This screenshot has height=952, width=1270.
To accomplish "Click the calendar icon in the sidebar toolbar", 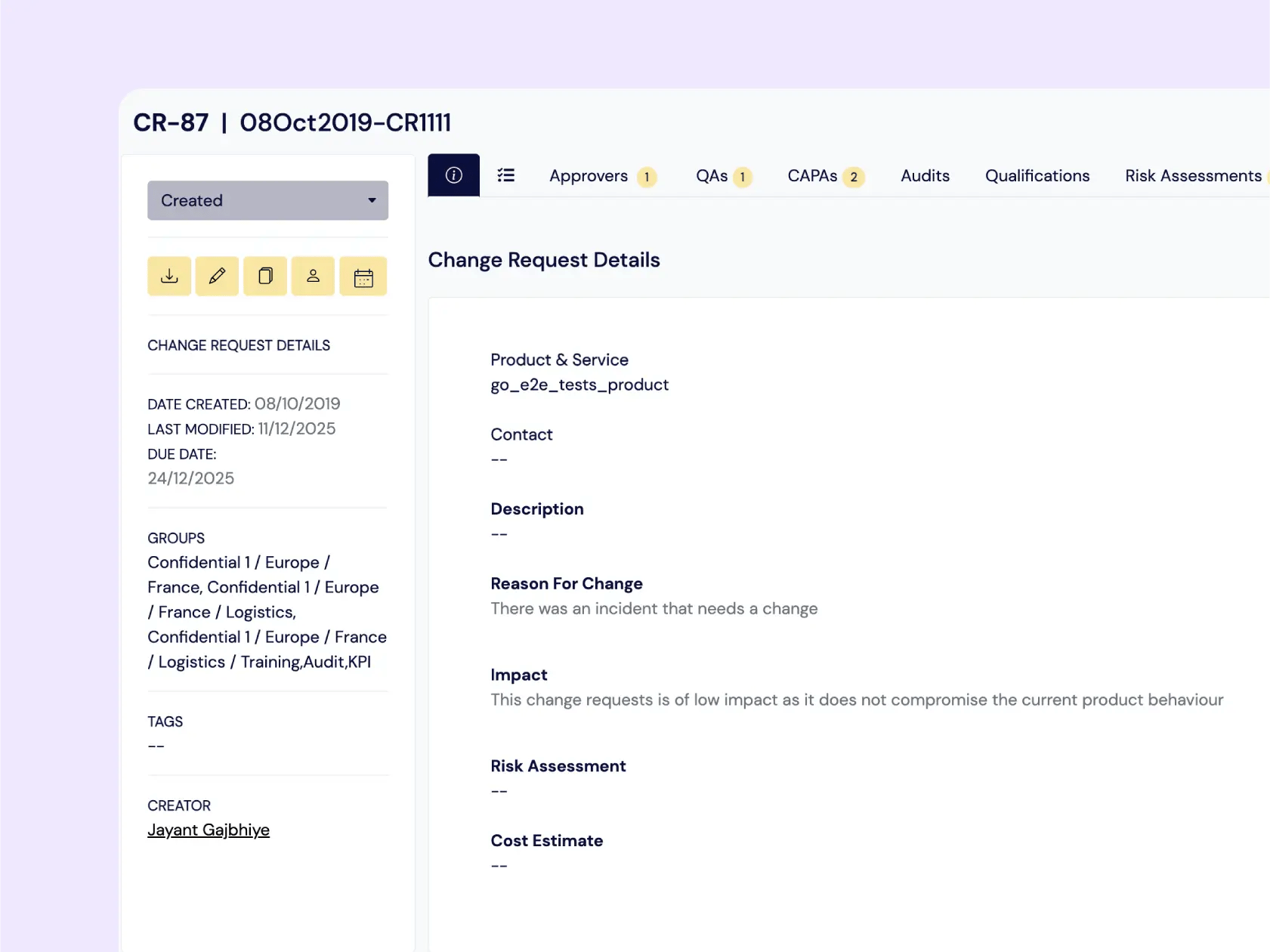I will click(363, 276).
